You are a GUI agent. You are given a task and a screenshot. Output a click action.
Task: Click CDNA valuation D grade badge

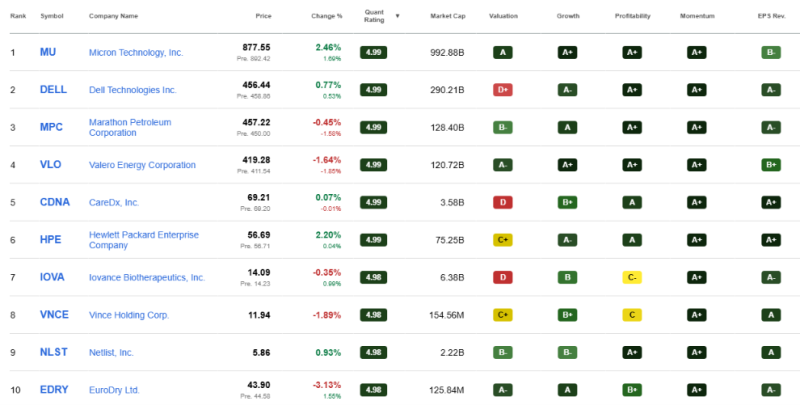(x=503, y=202)
